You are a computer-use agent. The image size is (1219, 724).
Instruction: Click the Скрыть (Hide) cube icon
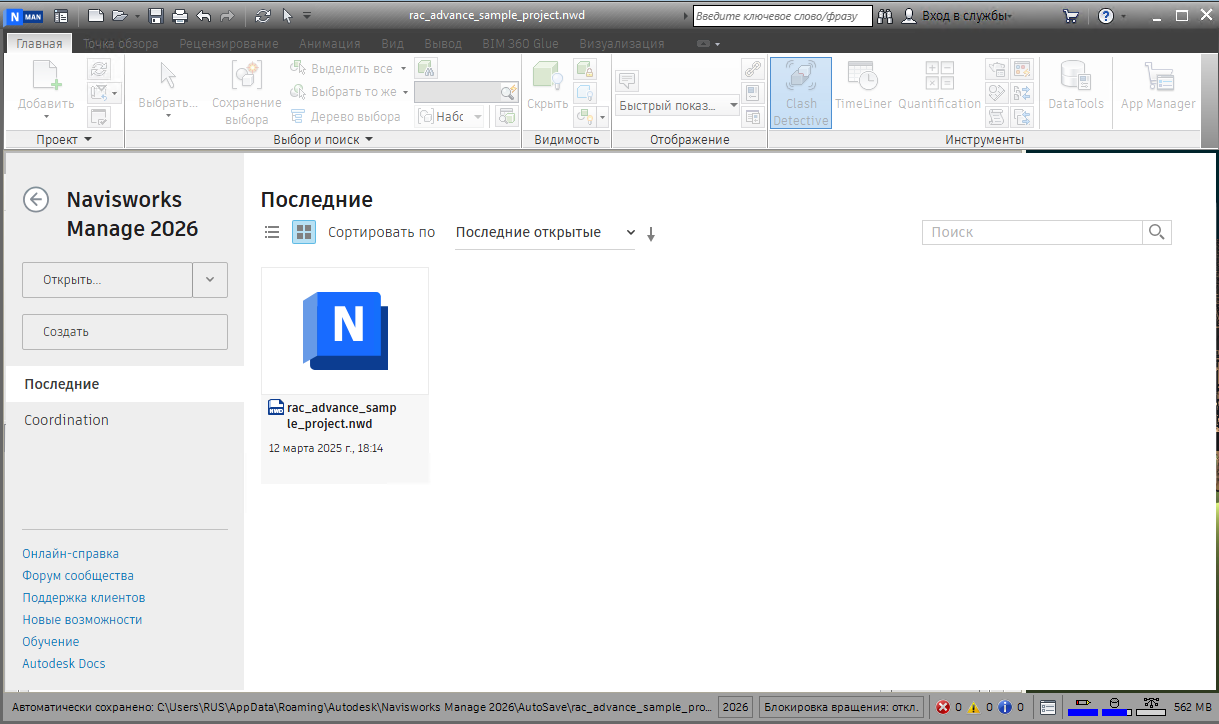coord(547,78)
